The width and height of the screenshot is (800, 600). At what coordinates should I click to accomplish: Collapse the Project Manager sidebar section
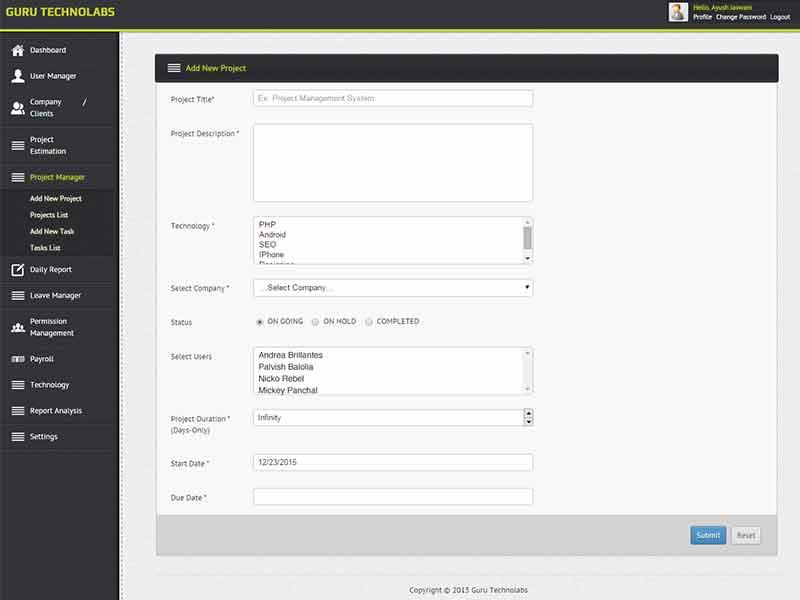click(57, 177)
